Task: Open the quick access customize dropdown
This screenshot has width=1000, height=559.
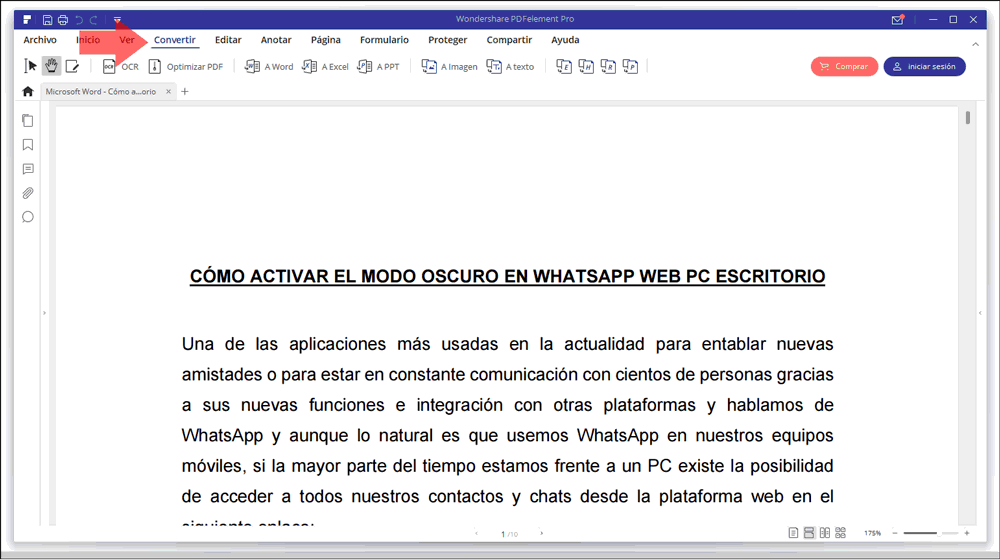Action: pos(117,20)
